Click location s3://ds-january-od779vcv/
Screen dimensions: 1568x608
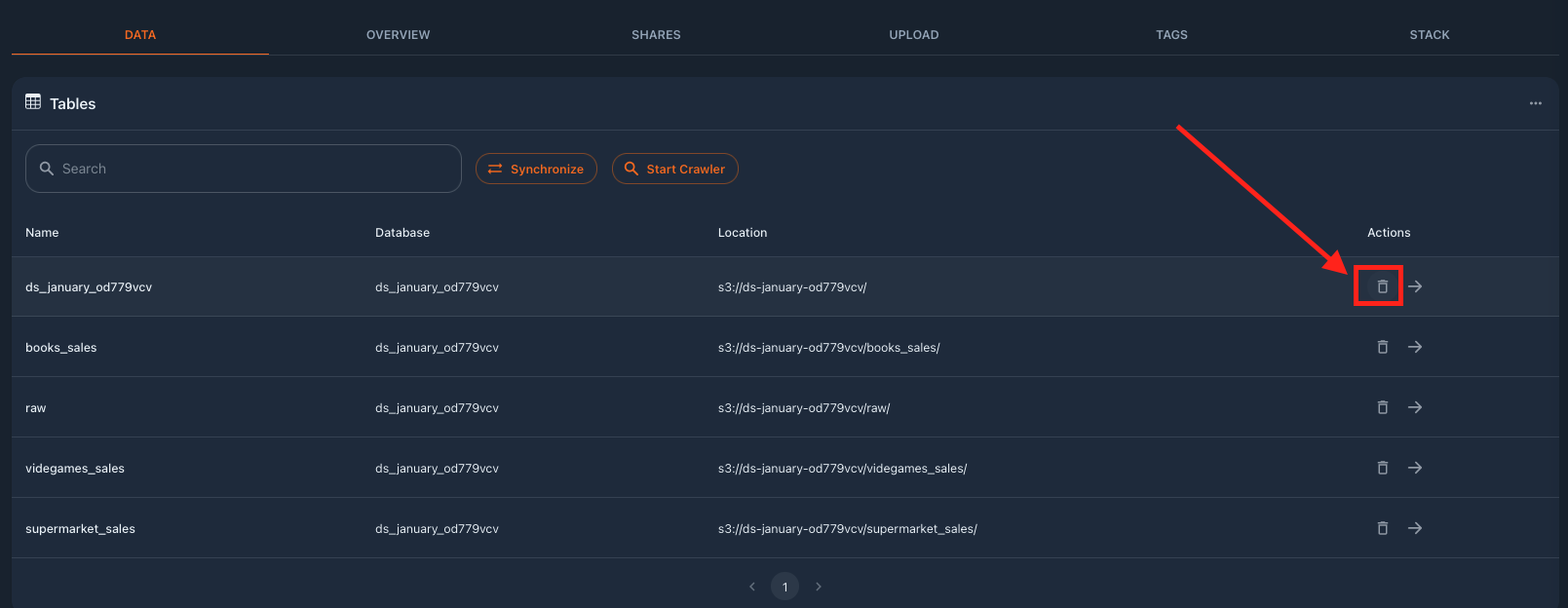click(x=792, y=287)
